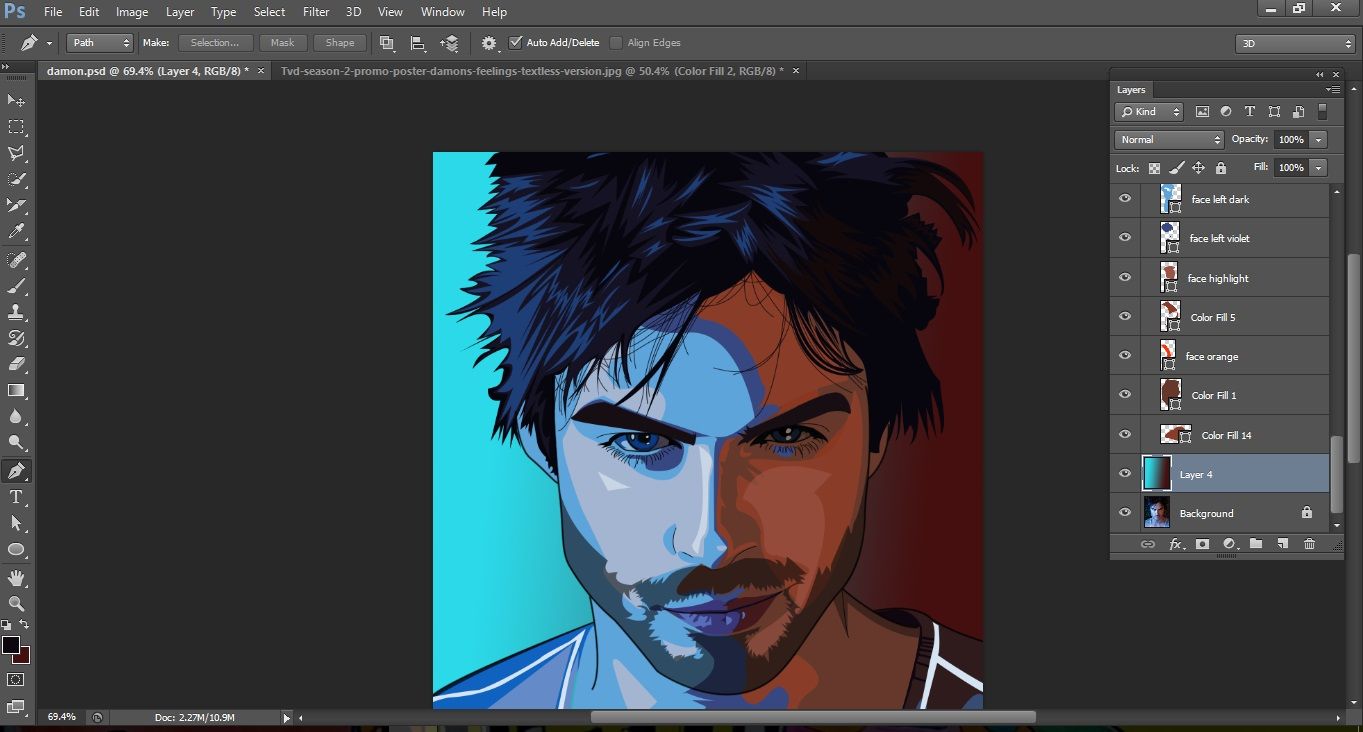
Task: Click the Selection... button
Action: pyautogui.click(x=215, y=43)
